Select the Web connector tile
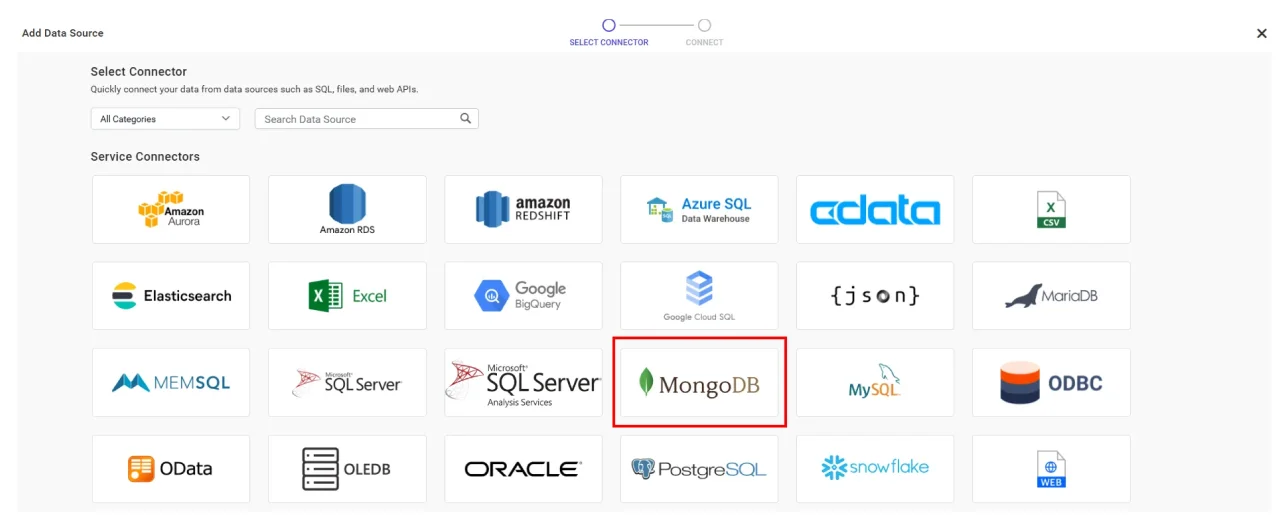Viewport: 1288px width, 530px height. (x=1051, y=469)
